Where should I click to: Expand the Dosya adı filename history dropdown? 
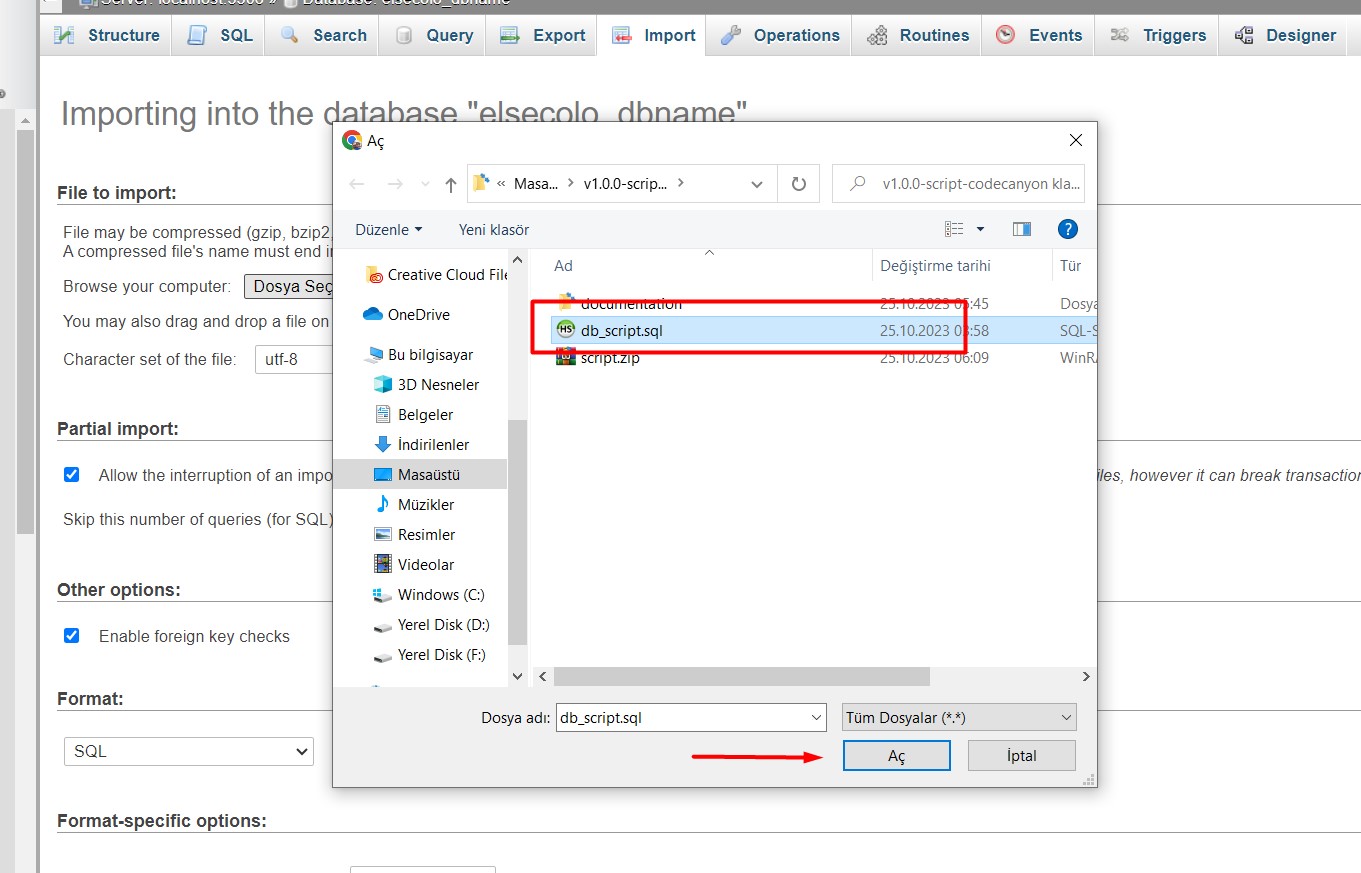point(816,717)
